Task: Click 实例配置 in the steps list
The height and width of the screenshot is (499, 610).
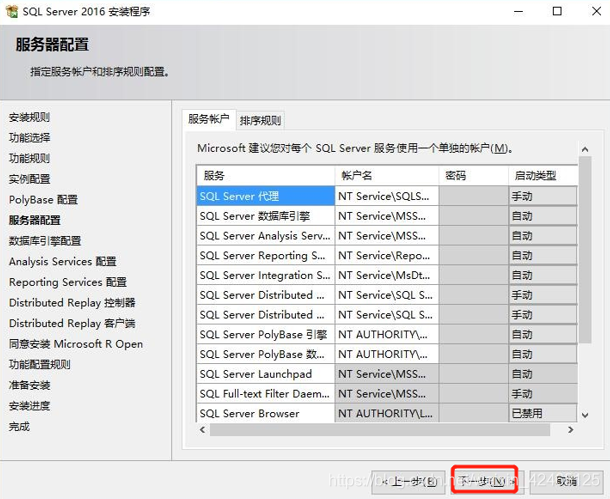Action: pos(29,179)
